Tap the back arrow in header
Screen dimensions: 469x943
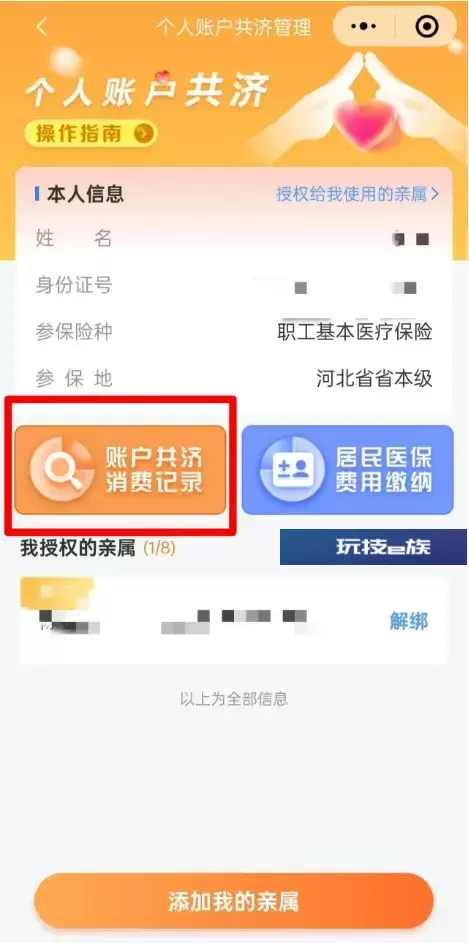click(41, 27)
